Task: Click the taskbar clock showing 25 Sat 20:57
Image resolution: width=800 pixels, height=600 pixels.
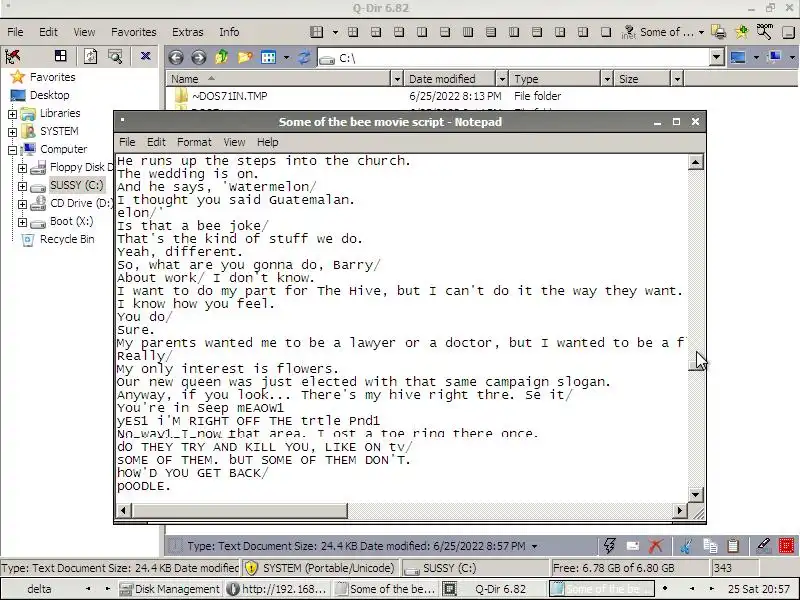Action: point(758,589)
